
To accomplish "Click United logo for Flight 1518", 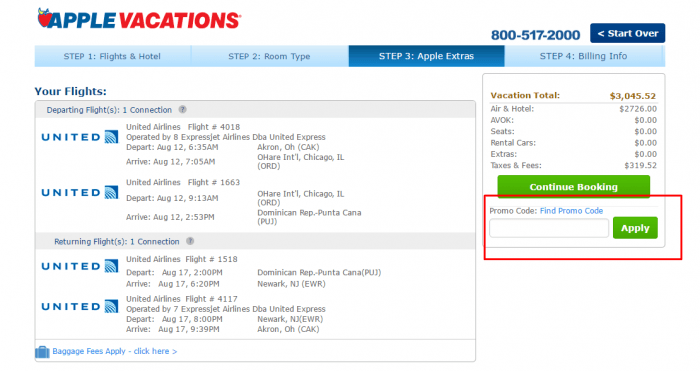I will coord(80,266).
